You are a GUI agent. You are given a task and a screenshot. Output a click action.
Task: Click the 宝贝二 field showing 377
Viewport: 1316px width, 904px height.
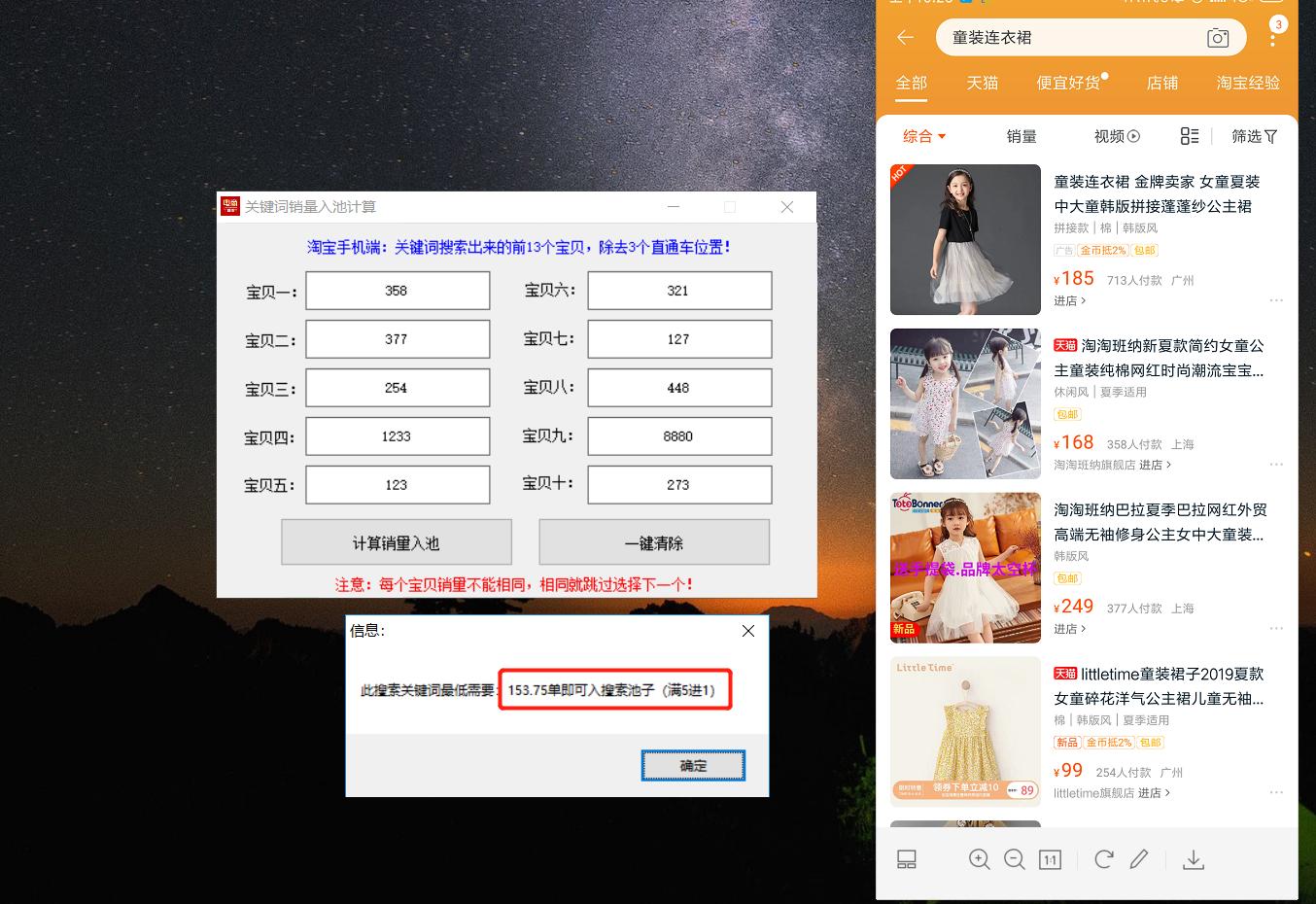click(x=398, y=339)
